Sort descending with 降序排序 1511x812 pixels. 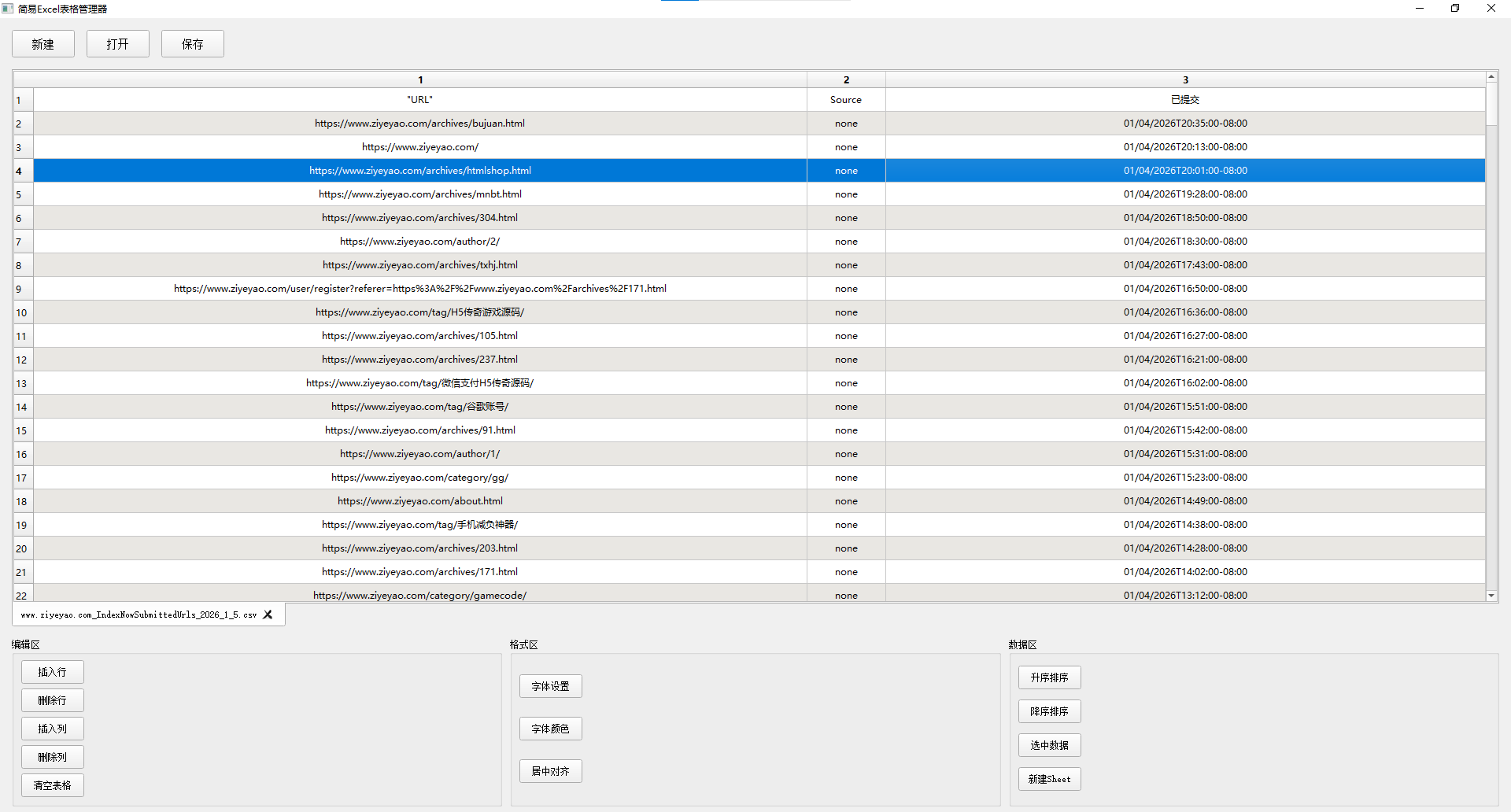(x=1049, y=711)
